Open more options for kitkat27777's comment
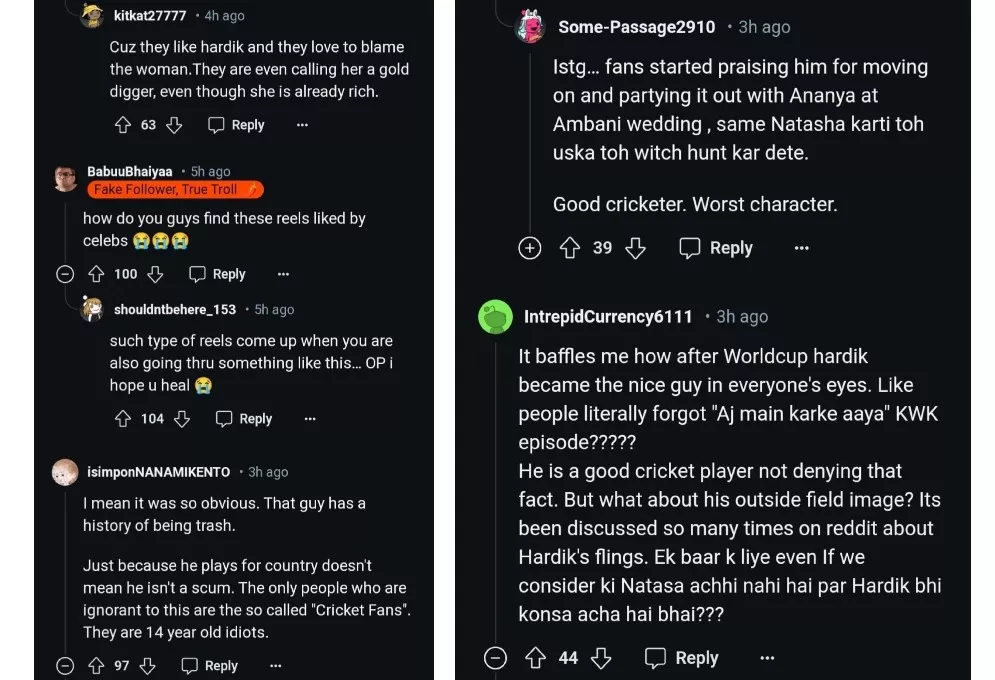Viewport: 995px width, 680px height. 302,125
